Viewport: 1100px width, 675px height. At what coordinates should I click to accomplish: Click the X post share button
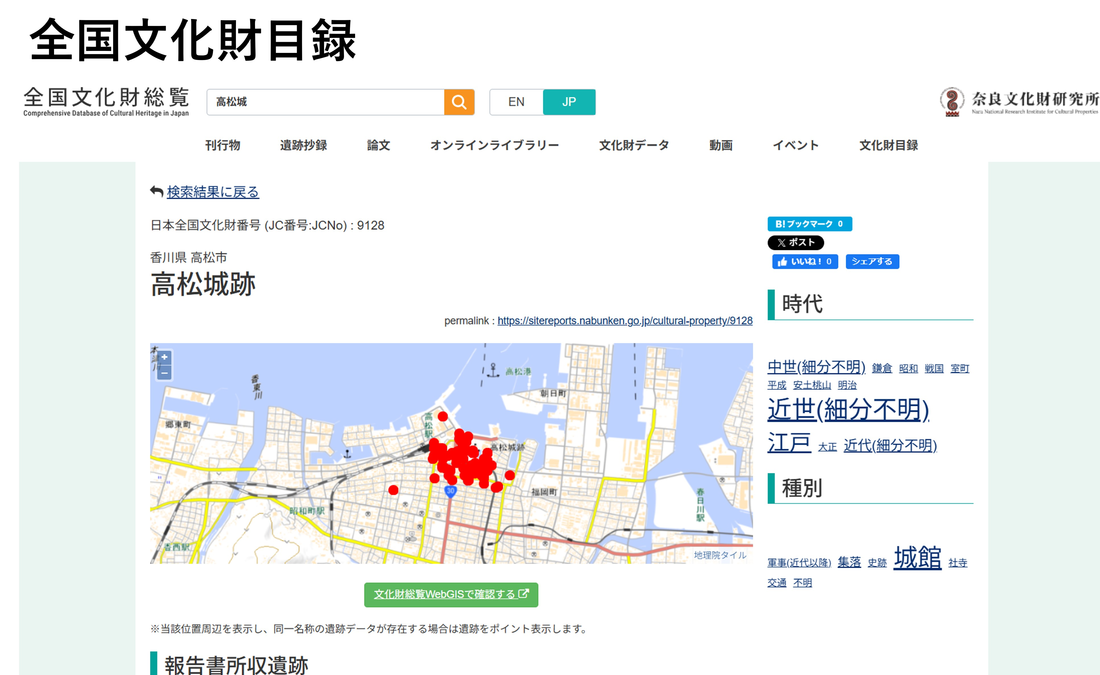click(796, 243)
